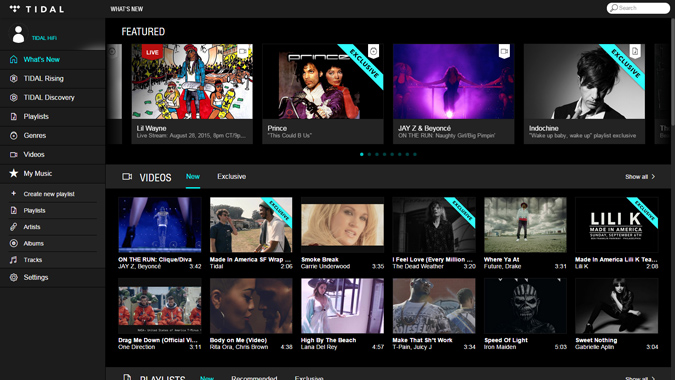This screenshot has height=380, width=675.
Task: Click the Videos camera icon in sidebar
Action: [14, 154]
